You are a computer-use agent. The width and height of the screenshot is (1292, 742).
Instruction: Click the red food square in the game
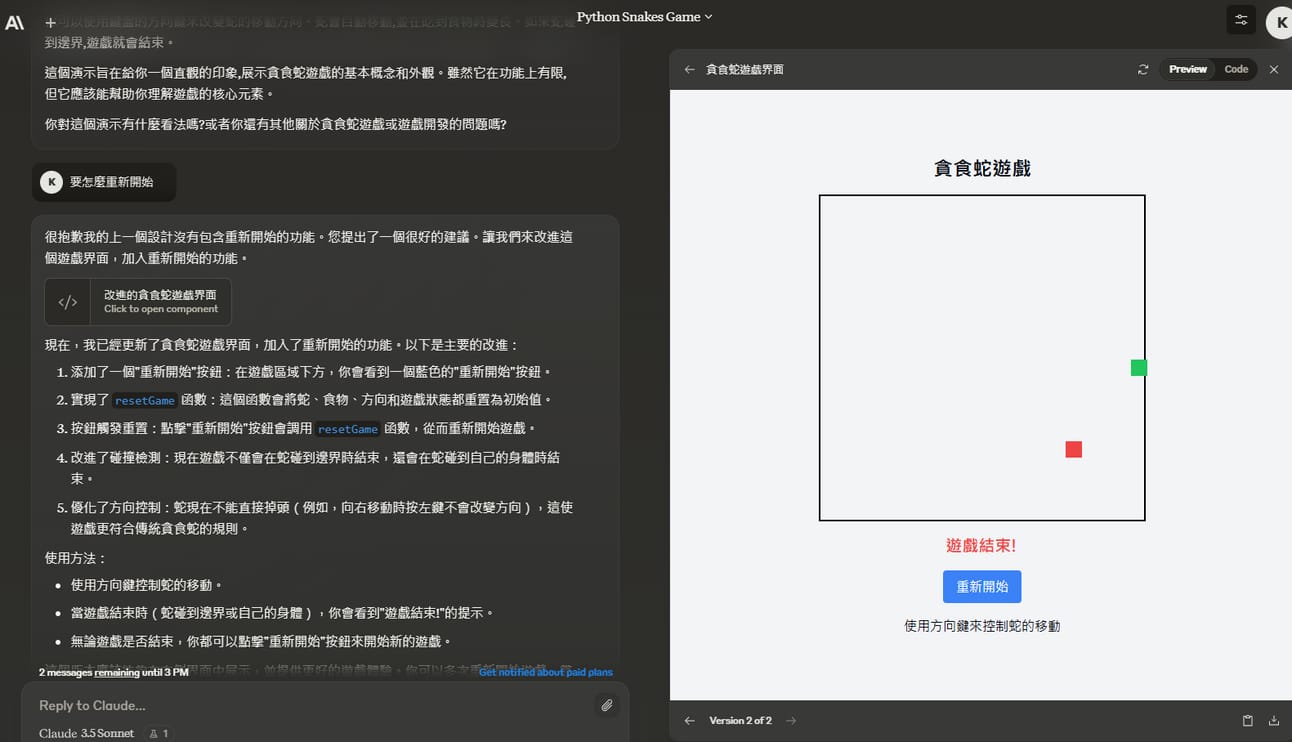1073,450
